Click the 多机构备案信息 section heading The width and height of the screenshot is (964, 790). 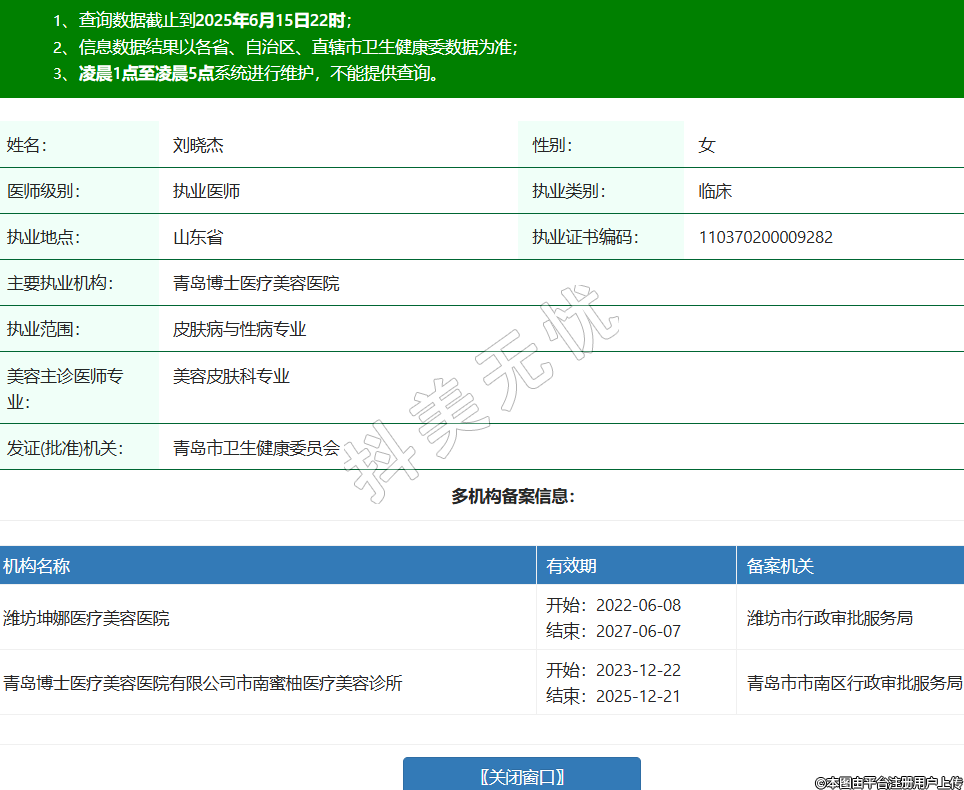[513, 496]
